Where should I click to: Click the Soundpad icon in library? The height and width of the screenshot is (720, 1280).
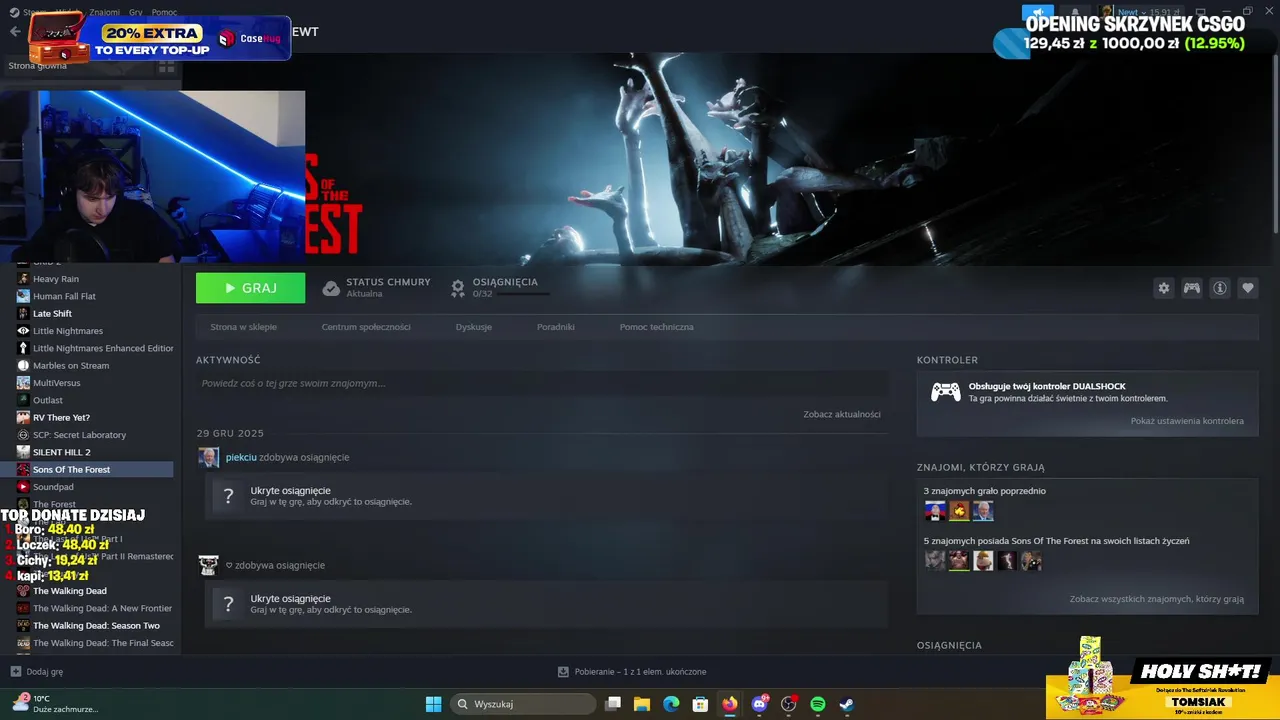pyautogui.click(x=23, y=487)
